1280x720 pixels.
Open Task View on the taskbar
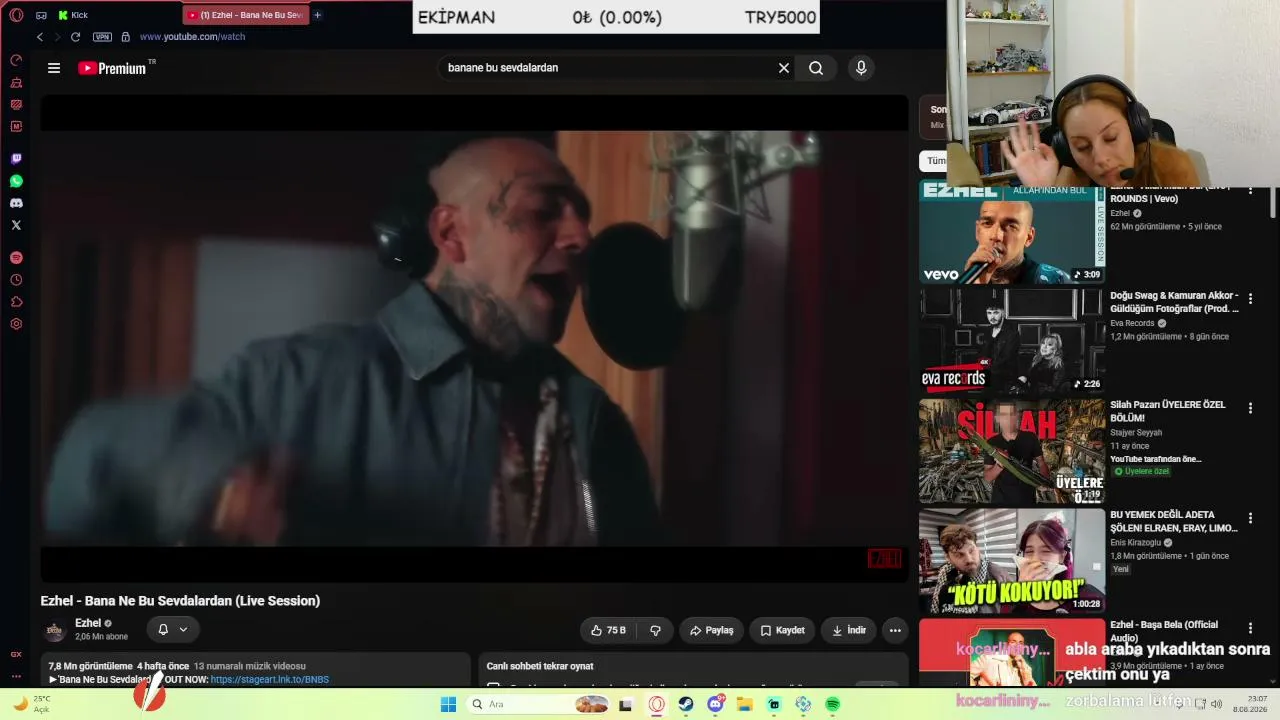pyautogui.click(x=627, y=704)
